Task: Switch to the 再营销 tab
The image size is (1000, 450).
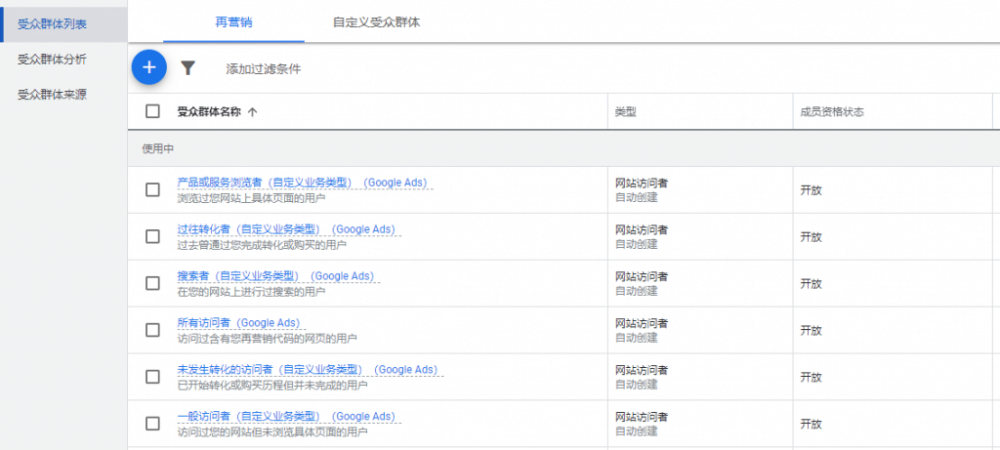Action: click(233, 22)
